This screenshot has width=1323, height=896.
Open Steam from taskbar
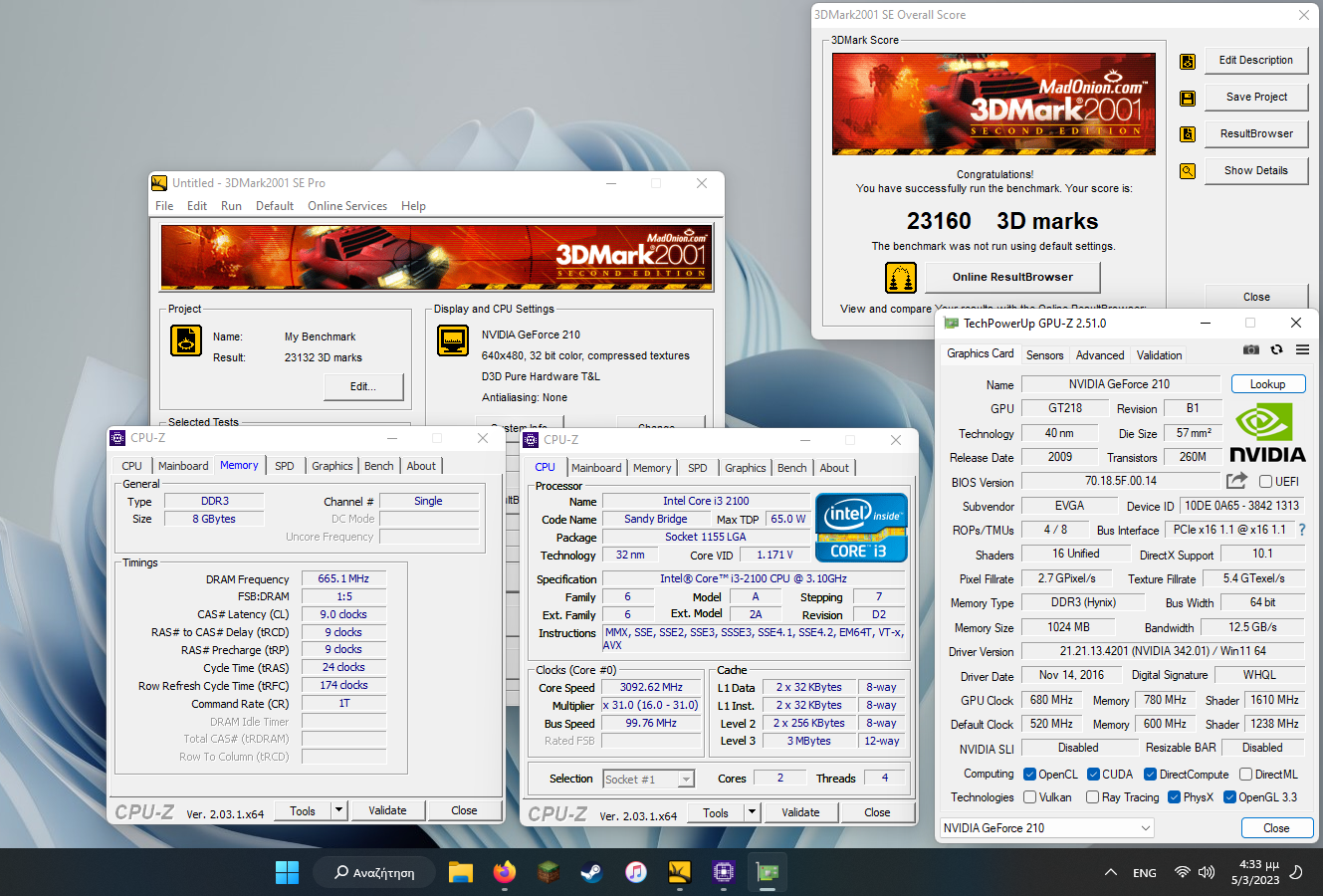click(591, 872)
